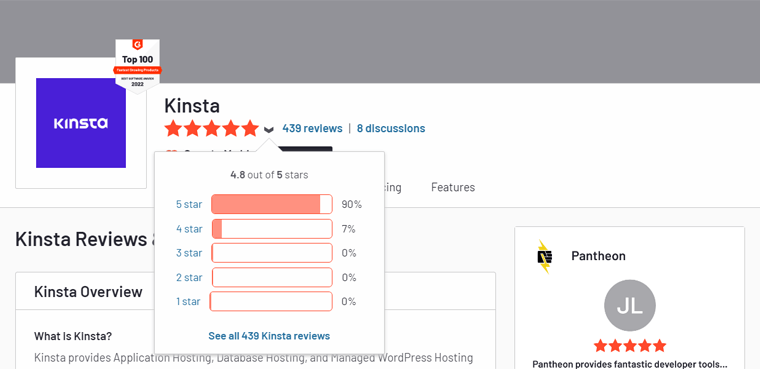
Task: Filter by 1 star reviews
Action: (188, 302)
